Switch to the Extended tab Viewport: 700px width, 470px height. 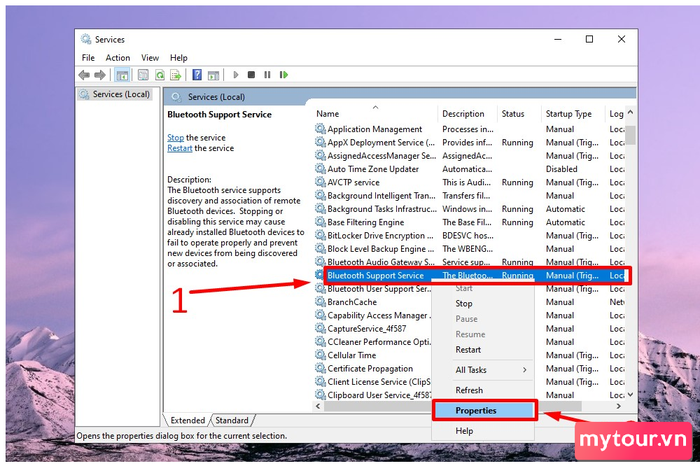188,420
